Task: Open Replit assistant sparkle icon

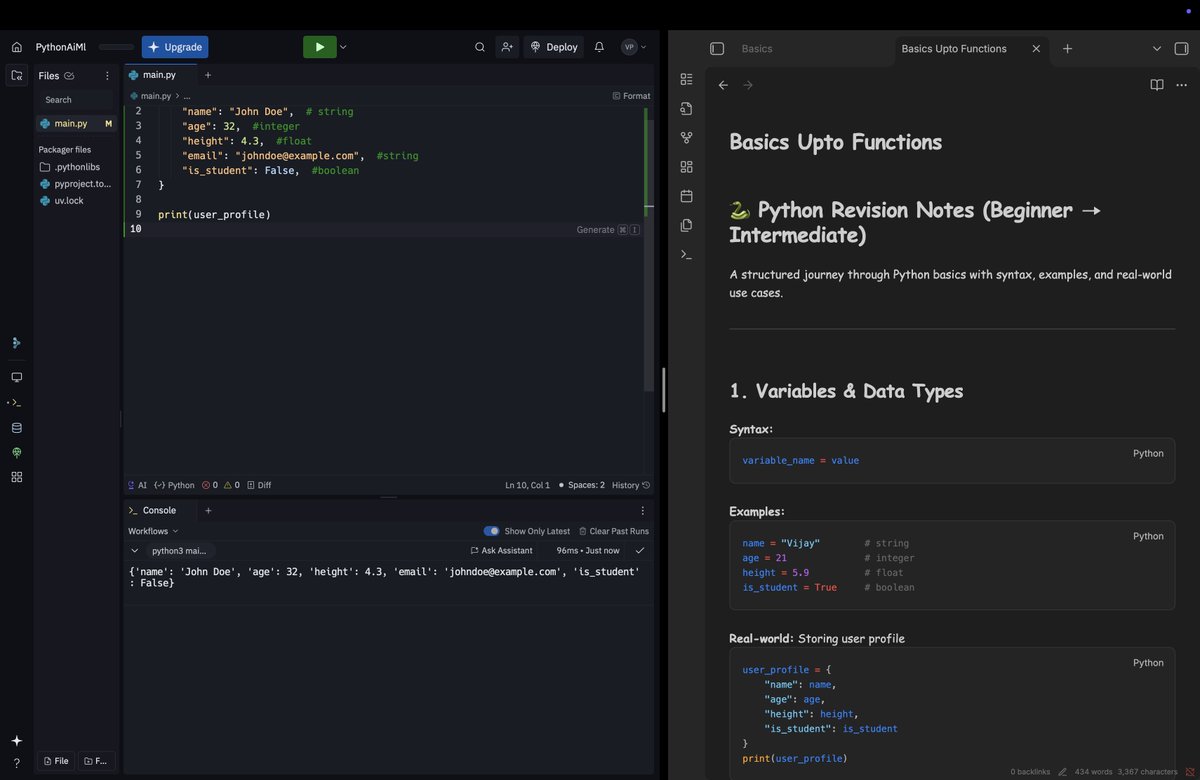Action: point(17,740)
